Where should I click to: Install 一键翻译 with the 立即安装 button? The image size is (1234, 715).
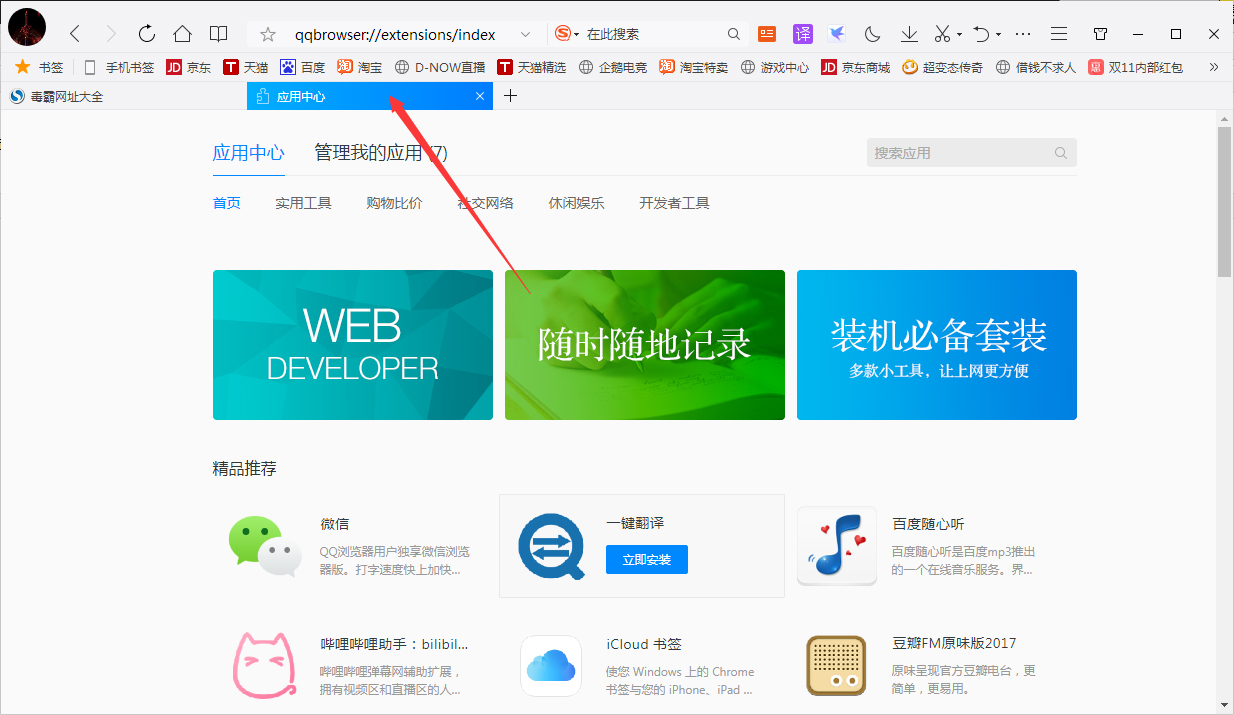point(646,559)
